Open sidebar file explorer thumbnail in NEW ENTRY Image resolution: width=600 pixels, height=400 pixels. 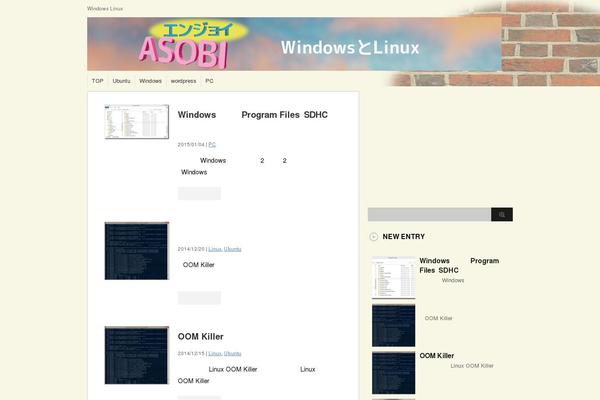pyautogui.click(x=393, y=278)
